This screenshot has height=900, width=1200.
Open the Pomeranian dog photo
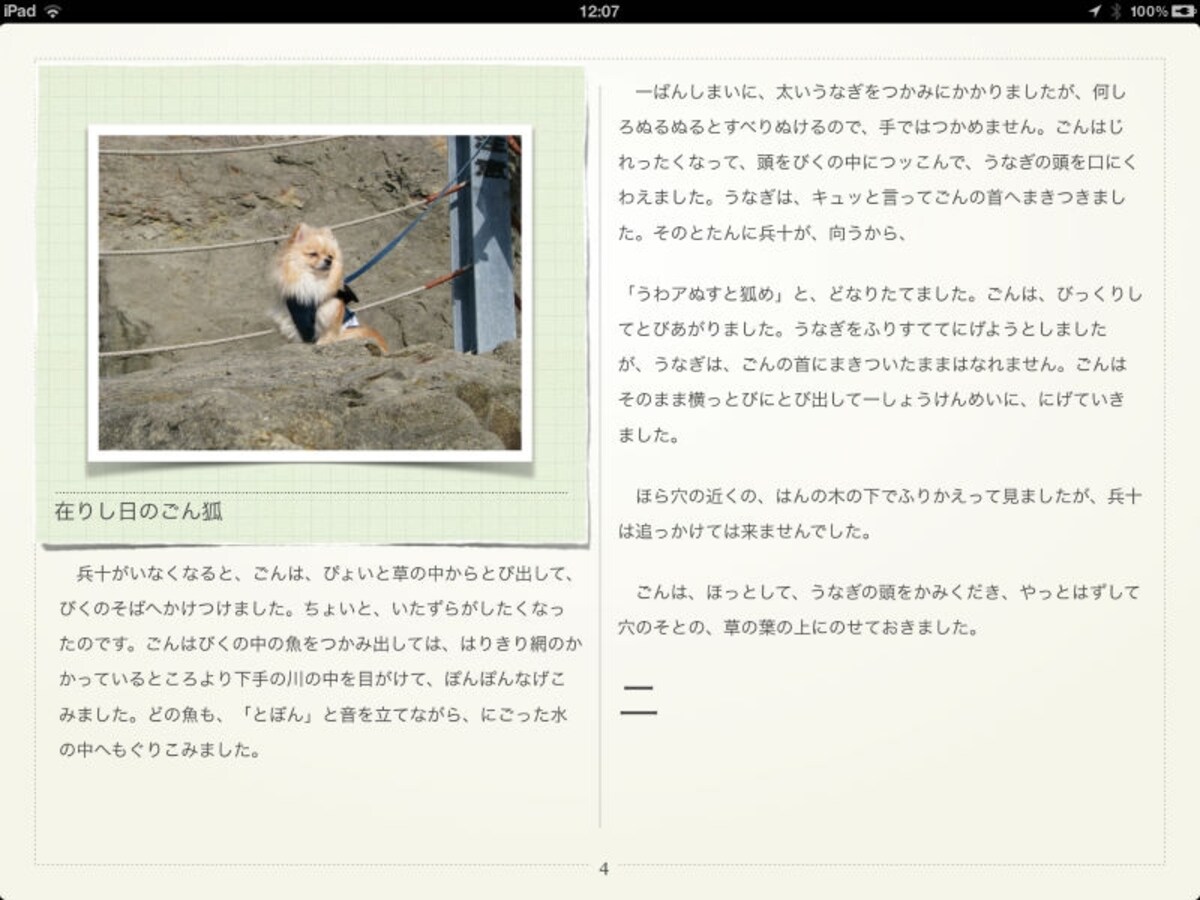pos(310,293)
